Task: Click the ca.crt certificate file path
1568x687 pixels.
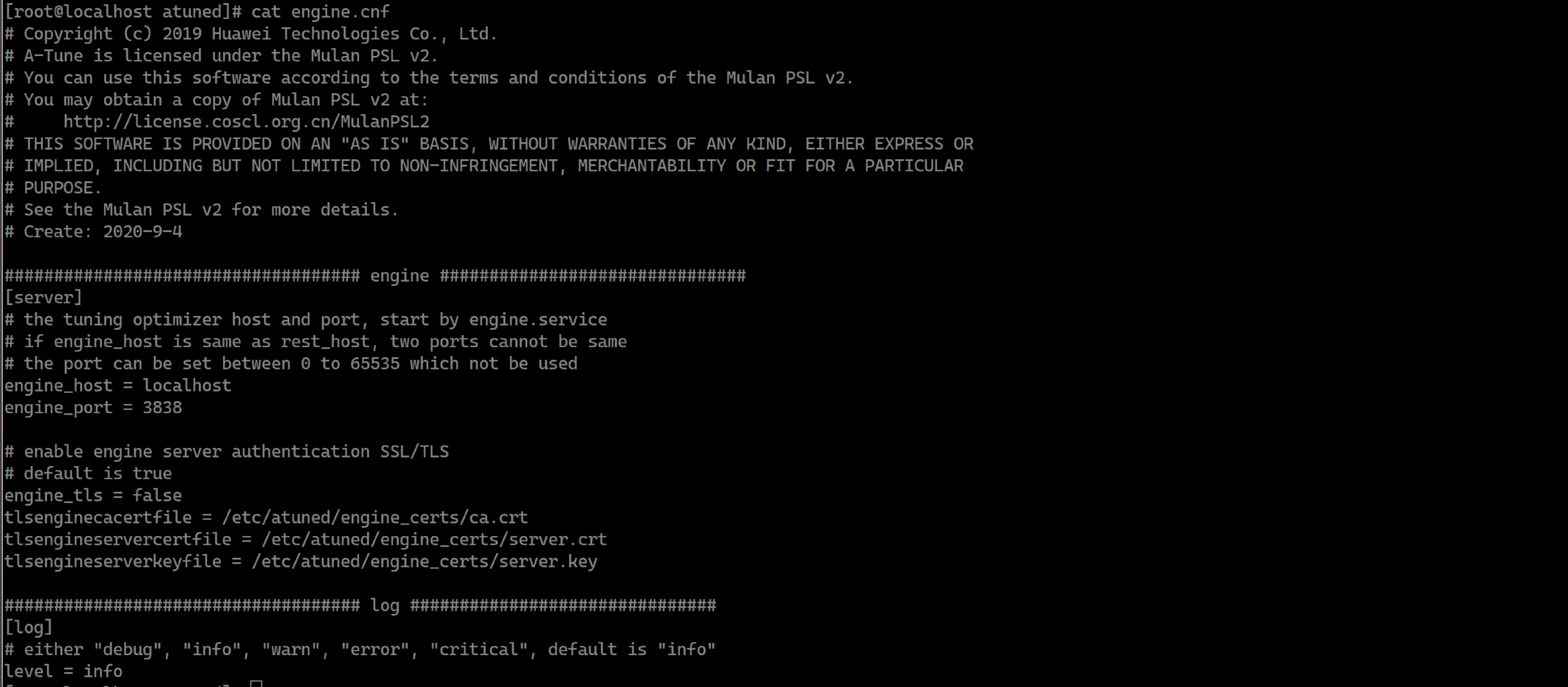Action: pyautogui.click(x=375, y=518)
